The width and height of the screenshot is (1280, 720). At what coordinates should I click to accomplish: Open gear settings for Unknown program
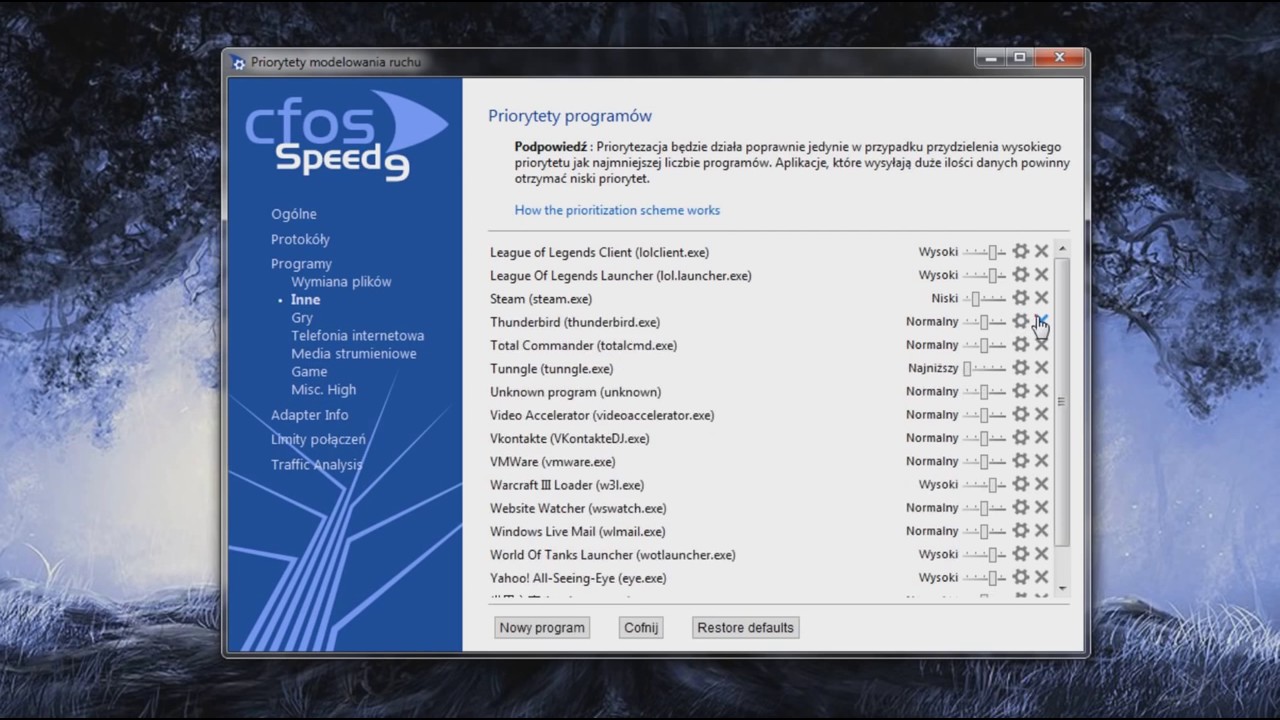pyautogui.click(x=1021, y=391)
